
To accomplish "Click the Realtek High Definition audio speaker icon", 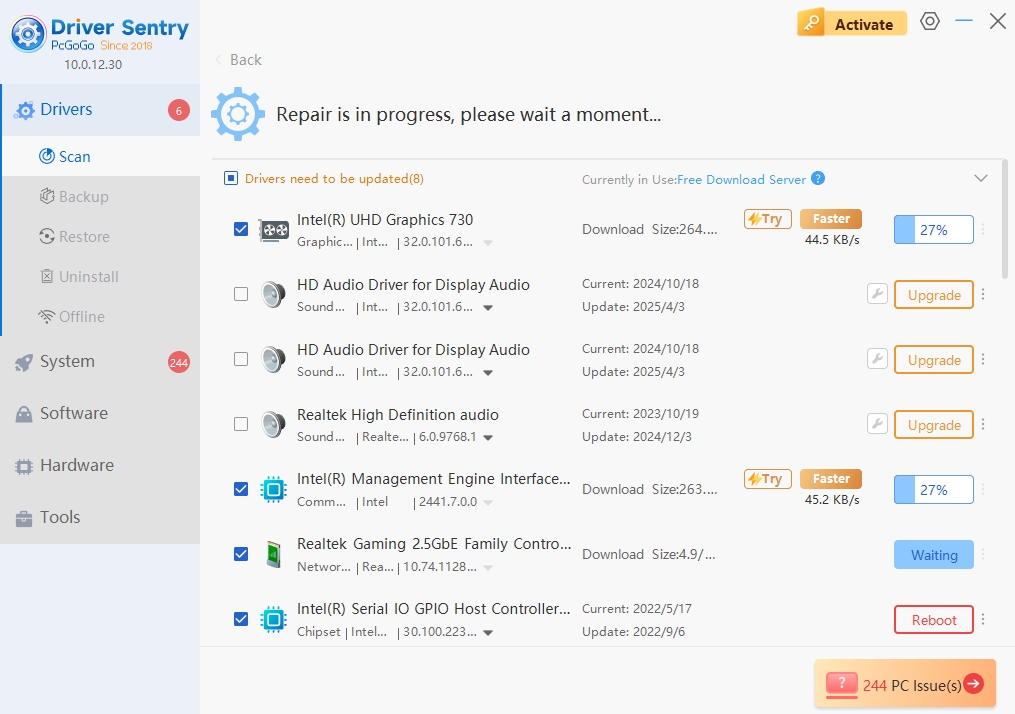I will pos(274,424).
